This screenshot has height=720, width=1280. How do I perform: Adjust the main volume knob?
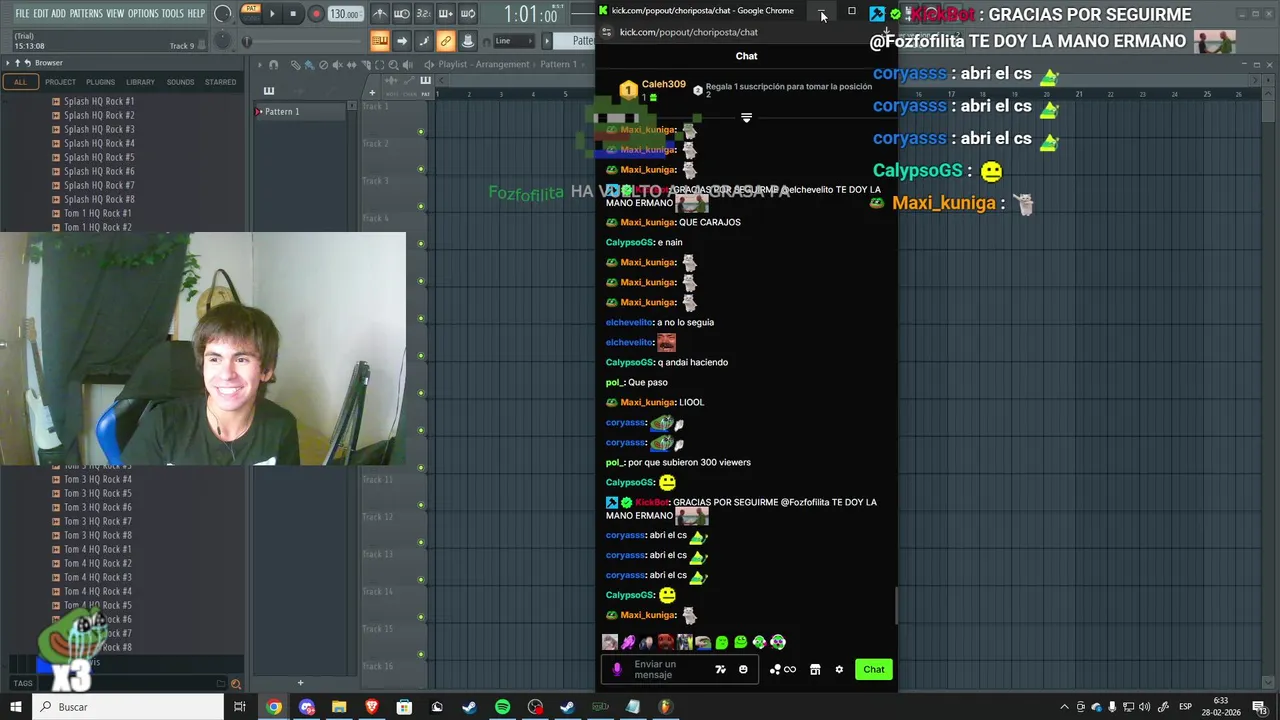(222, 13)
